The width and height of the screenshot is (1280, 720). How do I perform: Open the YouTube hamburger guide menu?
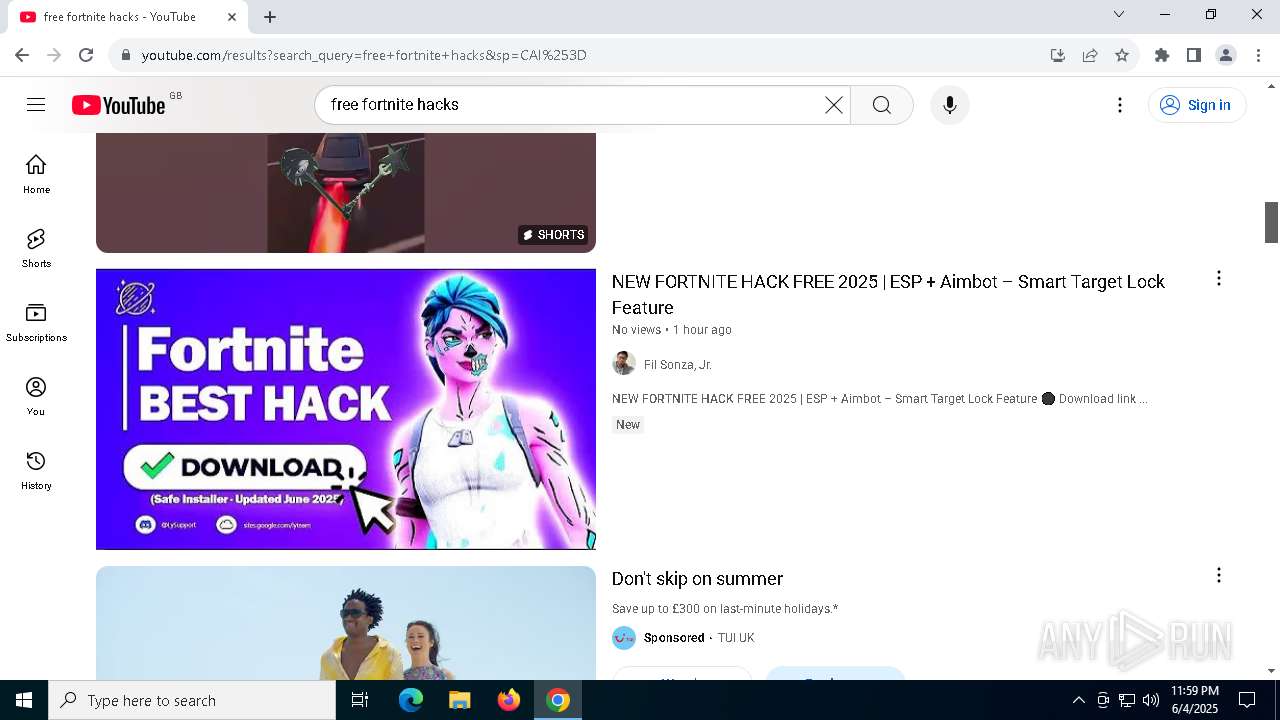[x=36, y=105]
